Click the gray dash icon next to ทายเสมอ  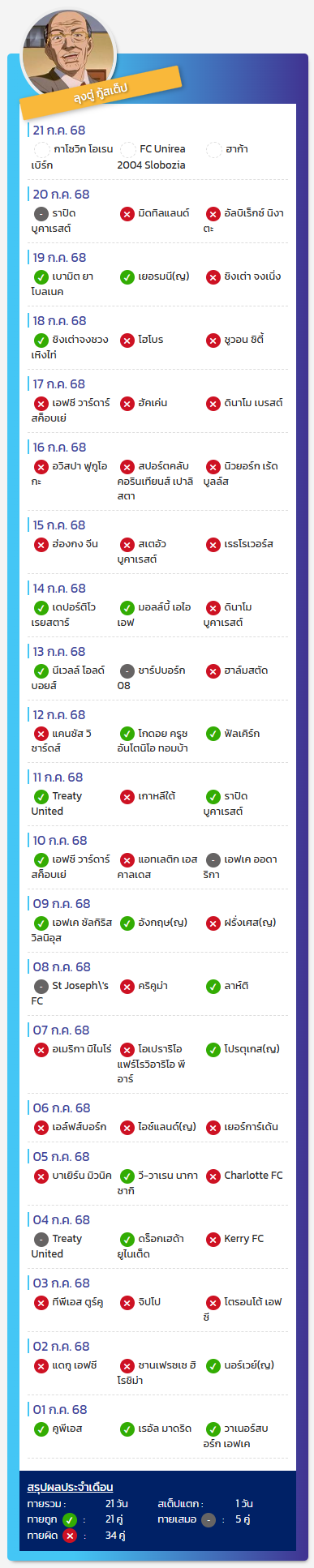[209, 1519]
